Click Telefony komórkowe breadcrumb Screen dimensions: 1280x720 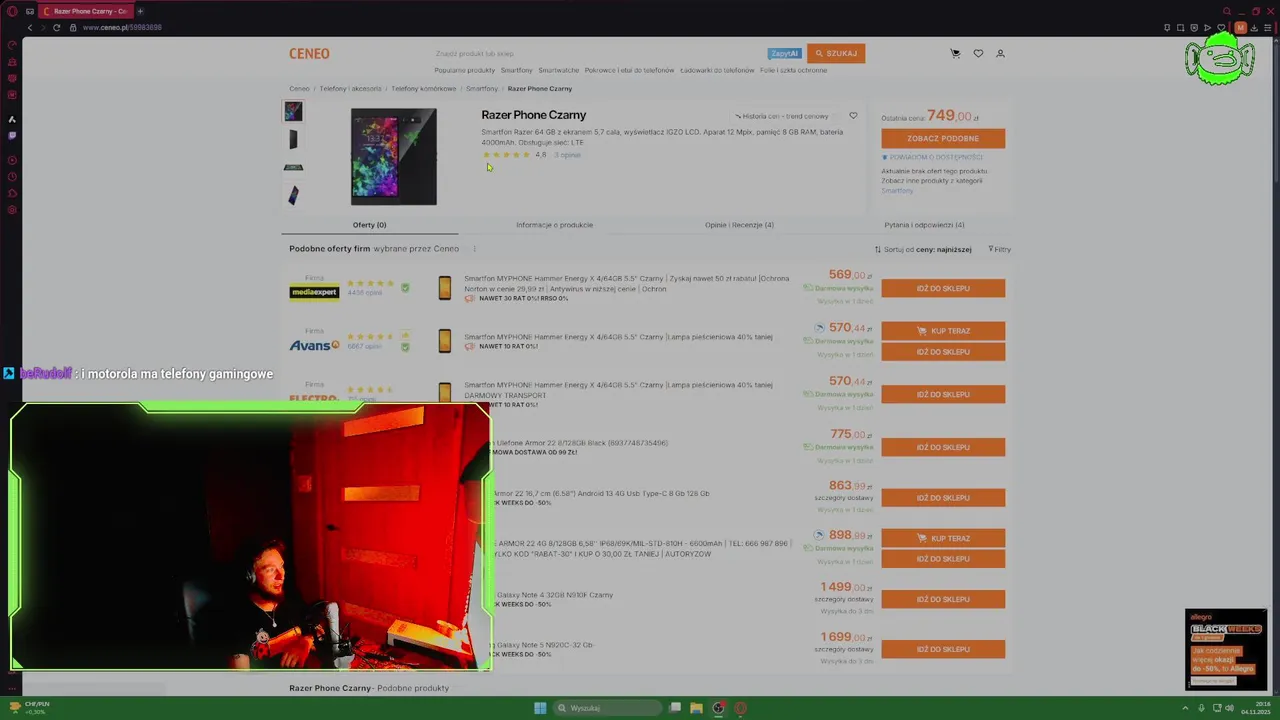(x=423, y=89)
